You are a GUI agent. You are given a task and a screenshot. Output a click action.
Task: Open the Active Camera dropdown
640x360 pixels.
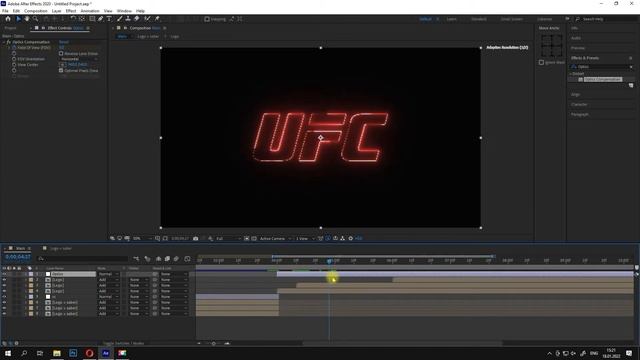pyautogui.click(x=275, y=238)
